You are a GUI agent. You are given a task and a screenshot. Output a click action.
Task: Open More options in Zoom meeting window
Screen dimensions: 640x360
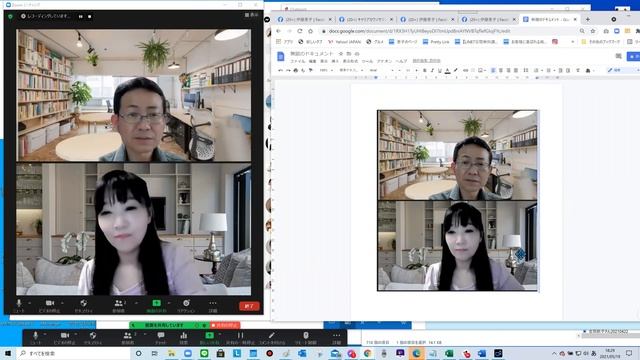tap(213, 306)
